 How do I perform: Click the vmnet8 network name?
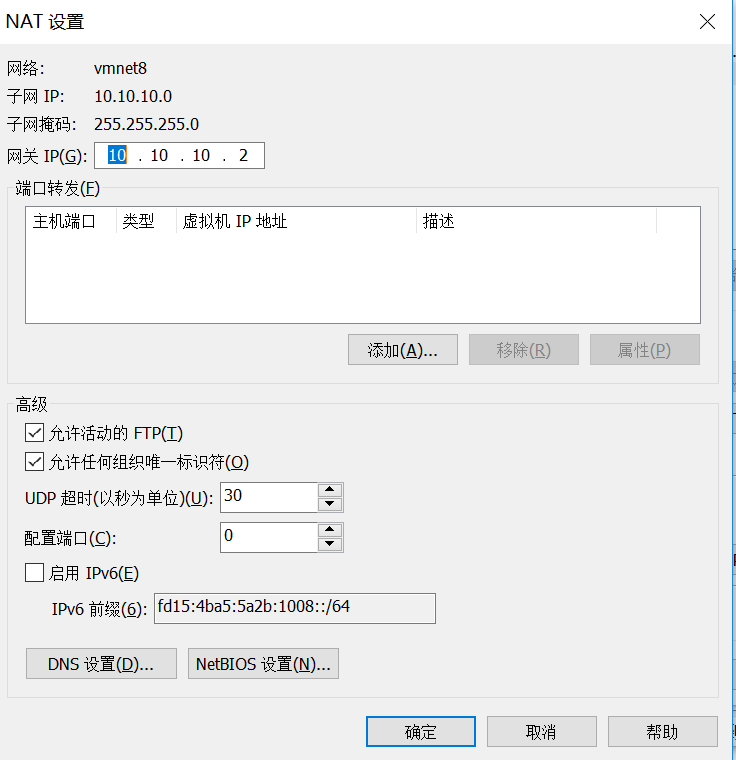click(120, 68)
